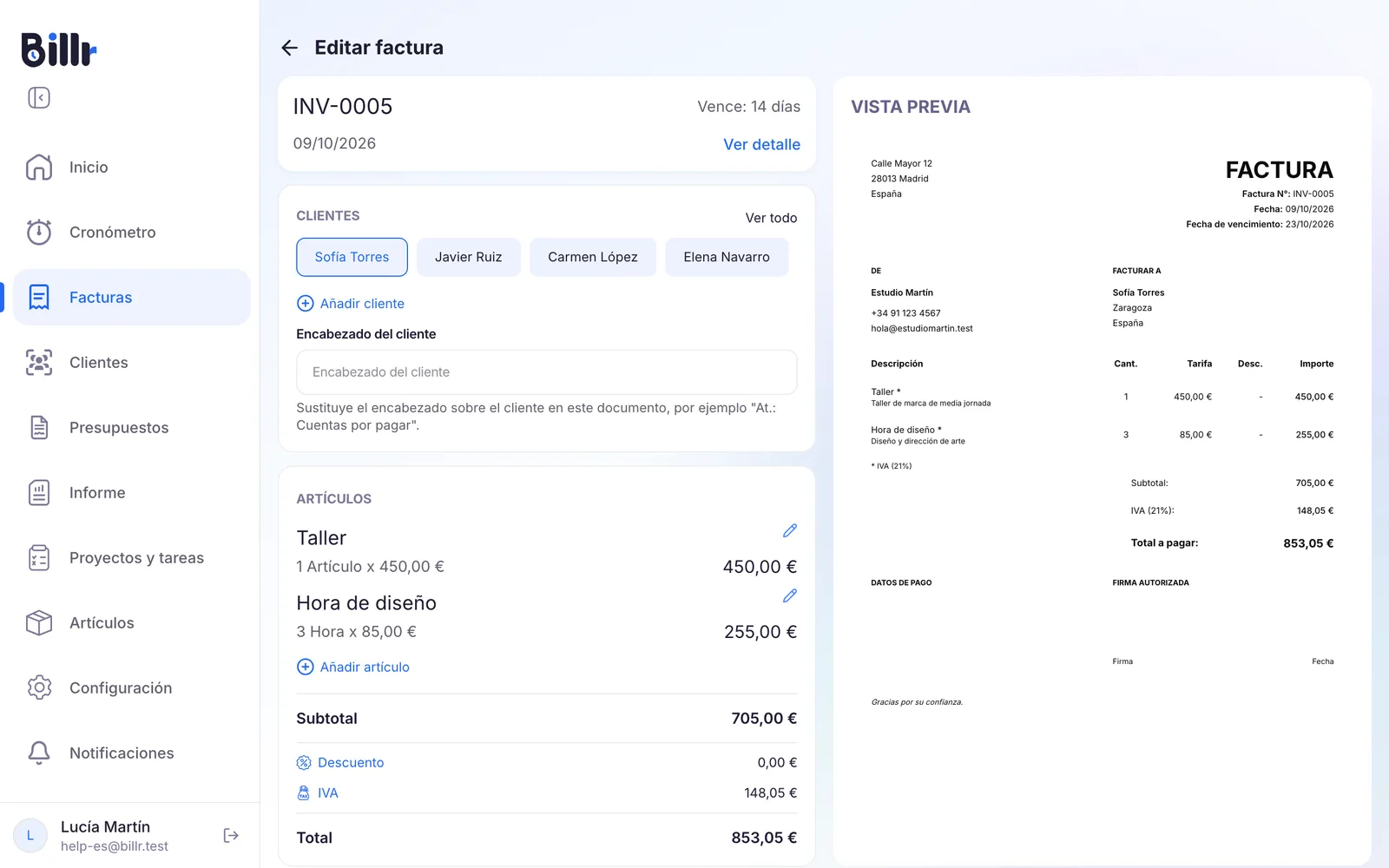Collapse the sidebar panel icon
Viewport: 1389px width, 868px height.
pos(39,97)
